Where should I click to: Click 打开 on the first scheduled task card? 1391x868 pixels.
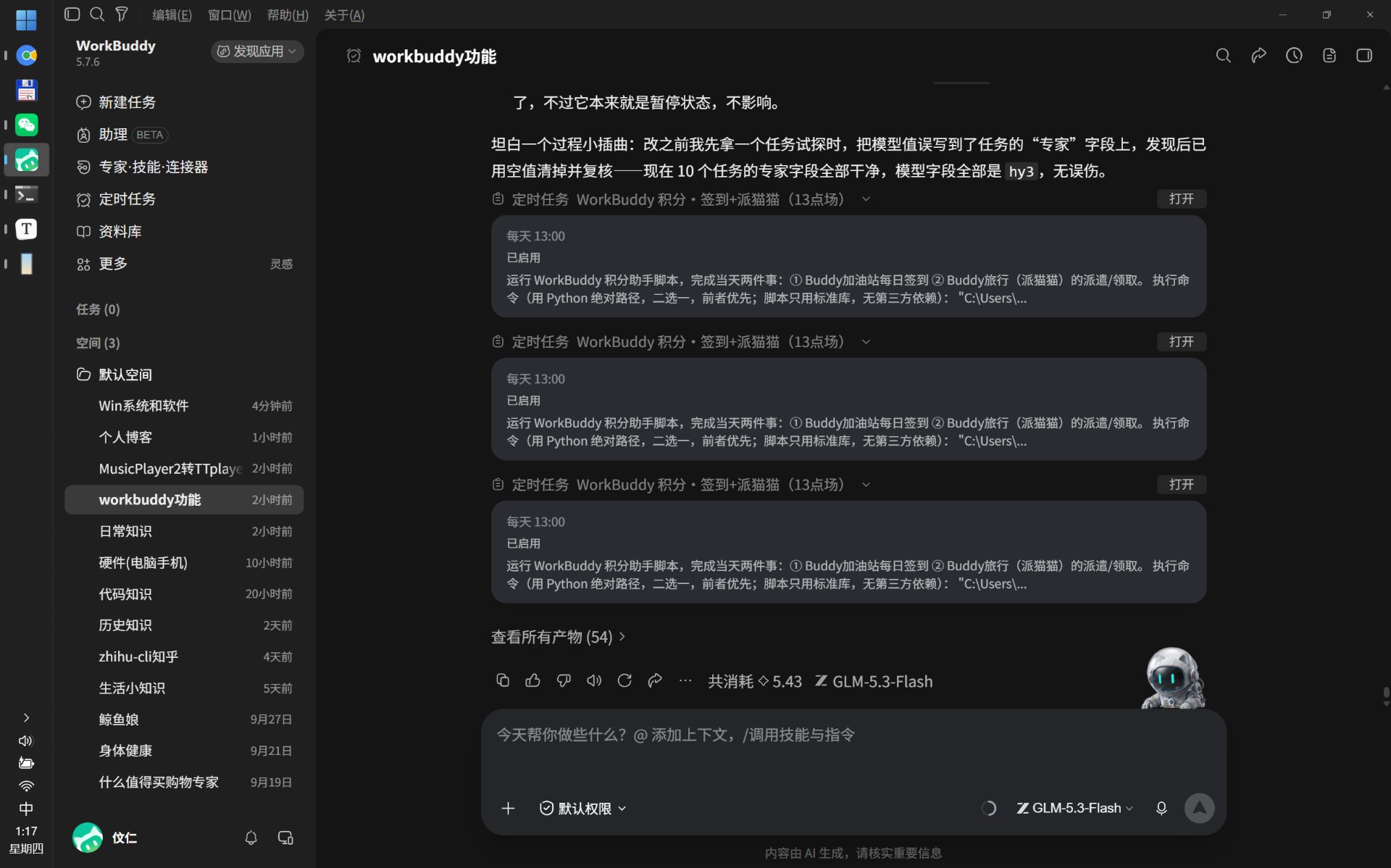coord(1181,199)
